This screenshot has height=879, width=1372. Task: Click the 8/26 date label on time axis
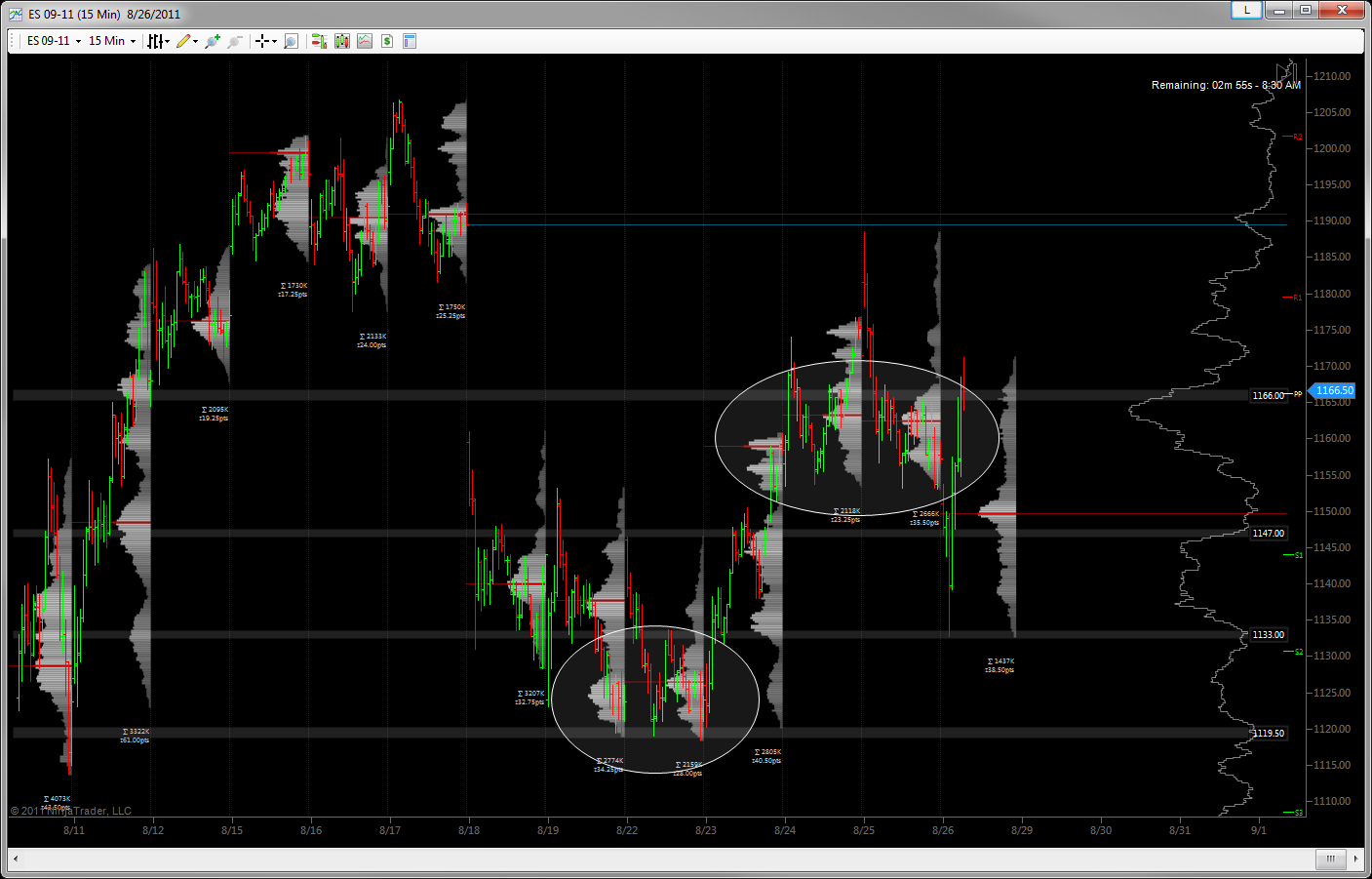(943, 830)
